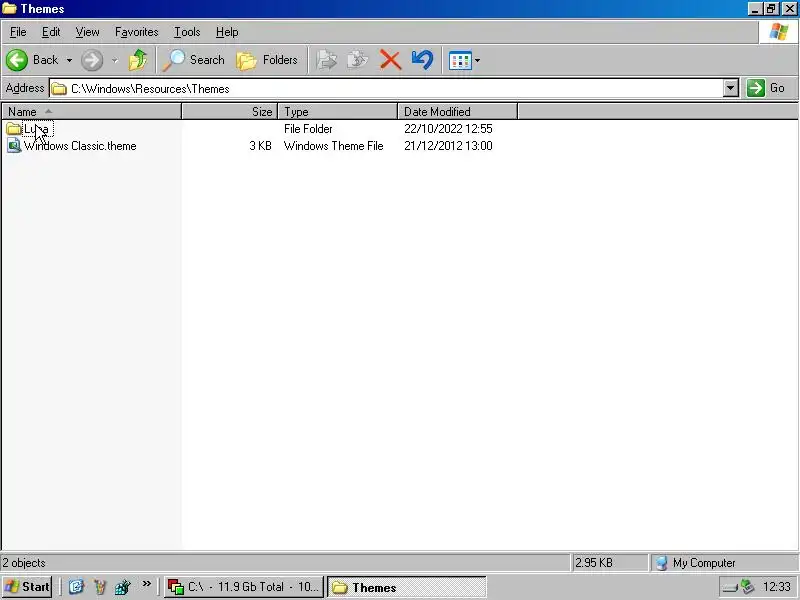Click the Move To toolbar icon
This screenshot has height=600, width=800.
[x=327, y=60]
